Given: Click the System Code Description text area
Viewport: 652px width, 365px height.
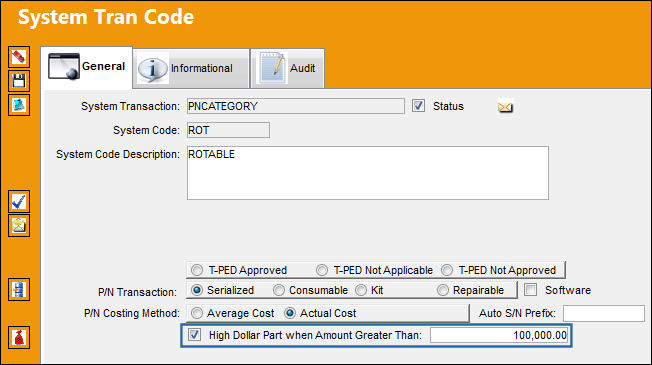Looking at the screenshot, I should click(368, 173).
